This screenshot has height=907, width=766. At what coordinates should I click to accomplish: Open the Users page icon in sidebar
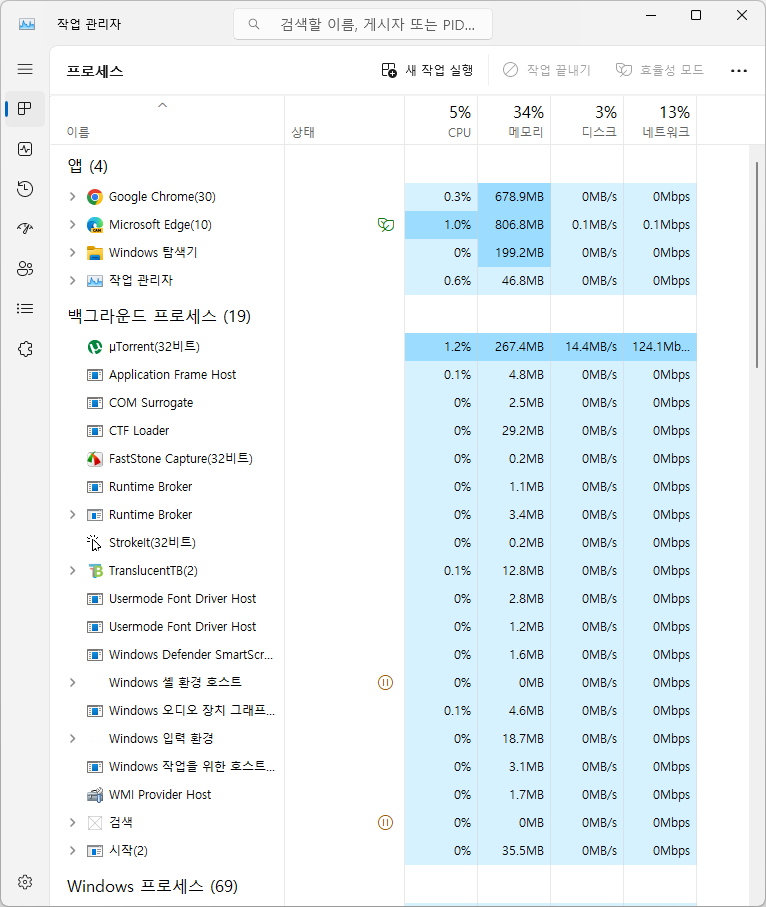(25, 268)
